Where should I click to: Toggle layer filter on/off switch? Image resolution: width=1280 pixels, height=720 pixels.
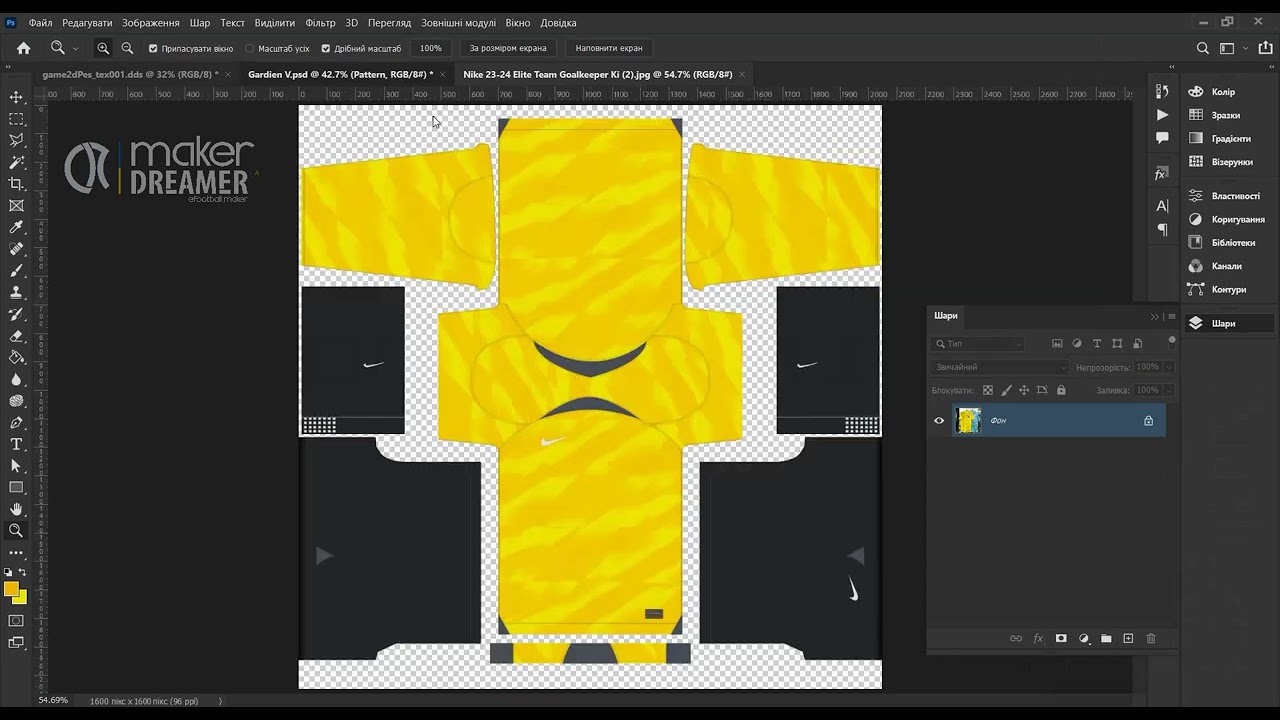pyautogui.click(x=1172, y=342)
